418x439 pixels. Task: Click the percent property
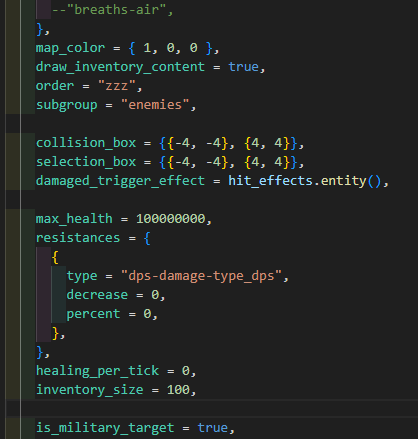(93, 314)
